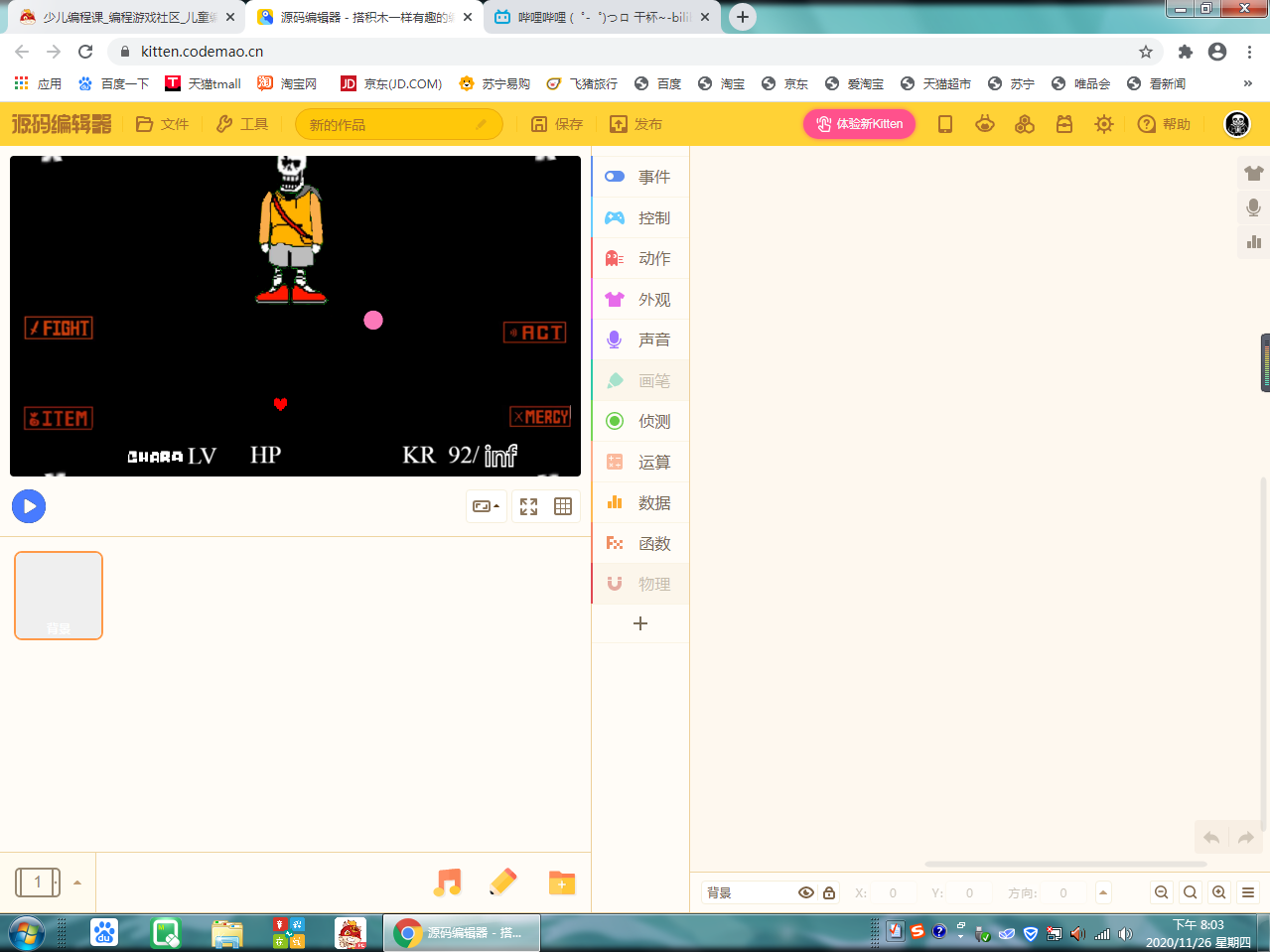This screenshot has height=952, width=1270.
Task: Click the 发布 publish button
Action: pyautogui.click(x=635, y=124)
